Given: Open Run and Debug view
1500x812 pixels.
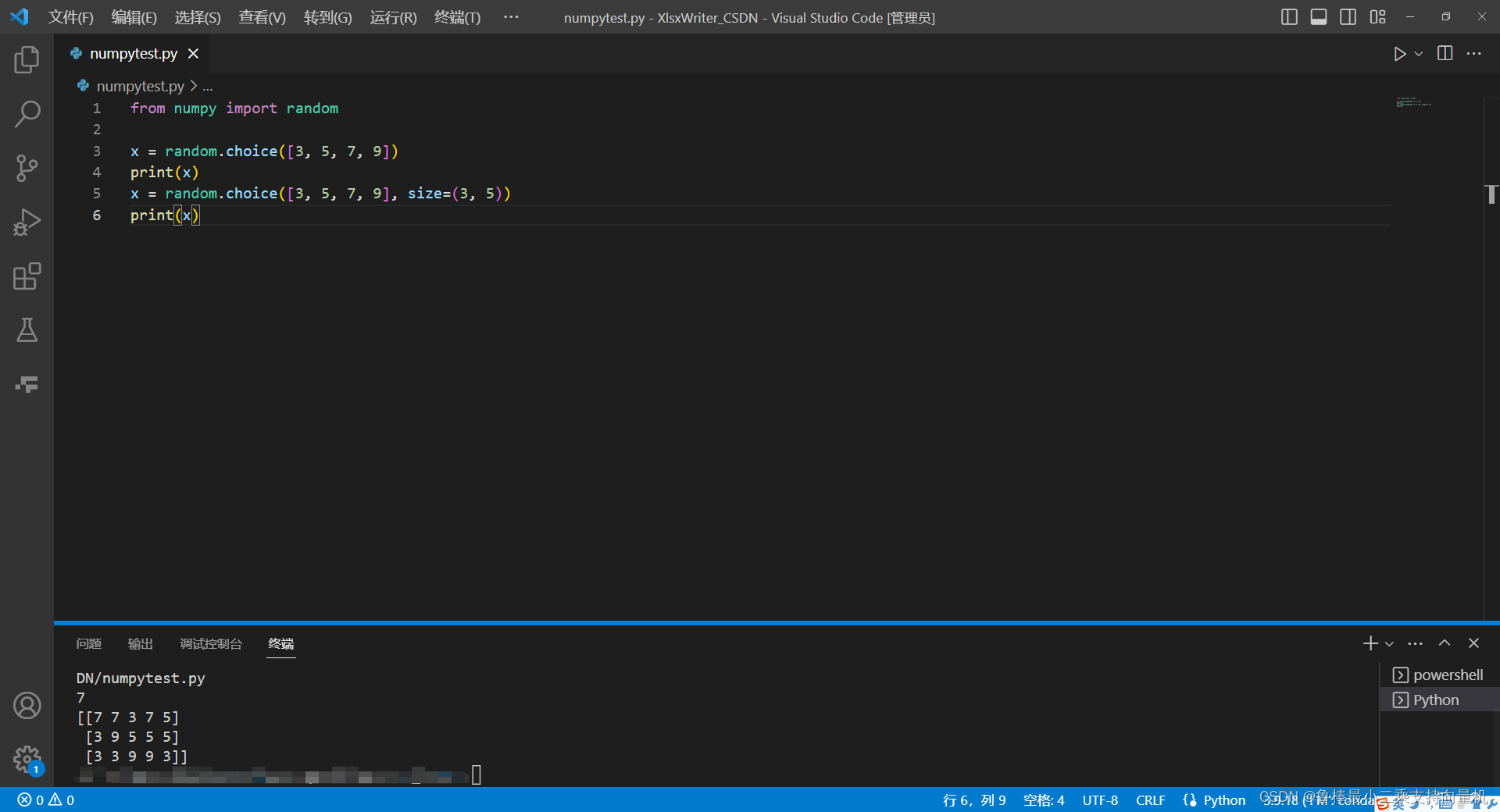Looking at the screenshot, I should 27,222.
